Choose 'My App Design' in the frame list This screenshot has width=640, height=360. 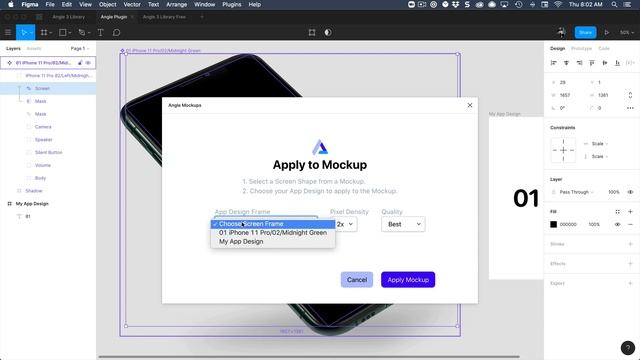click(x=273, y=242)
